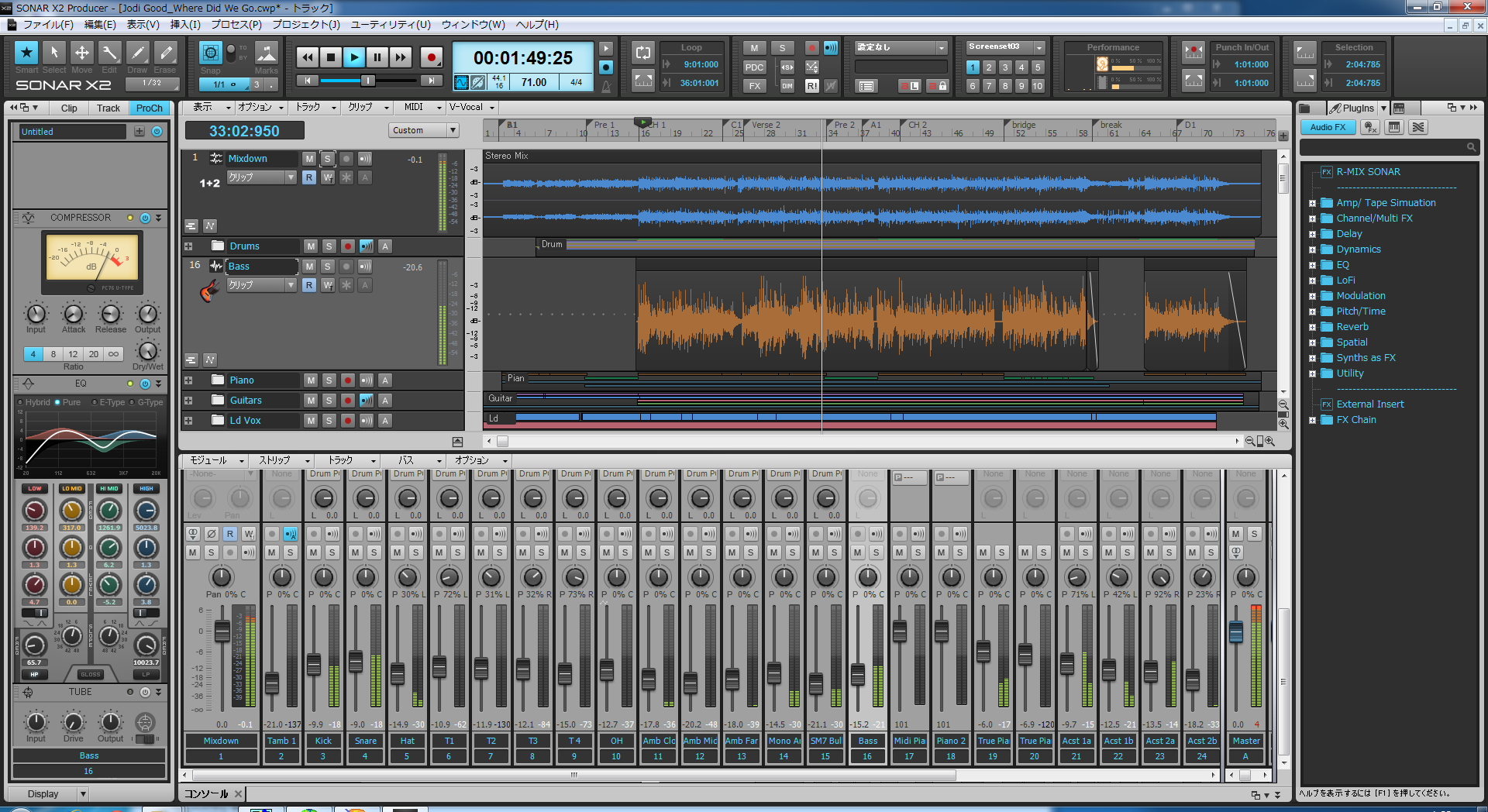Click the console horizontal scrollbar
This screenshot has width=1488, height=812.
point(573,775)
